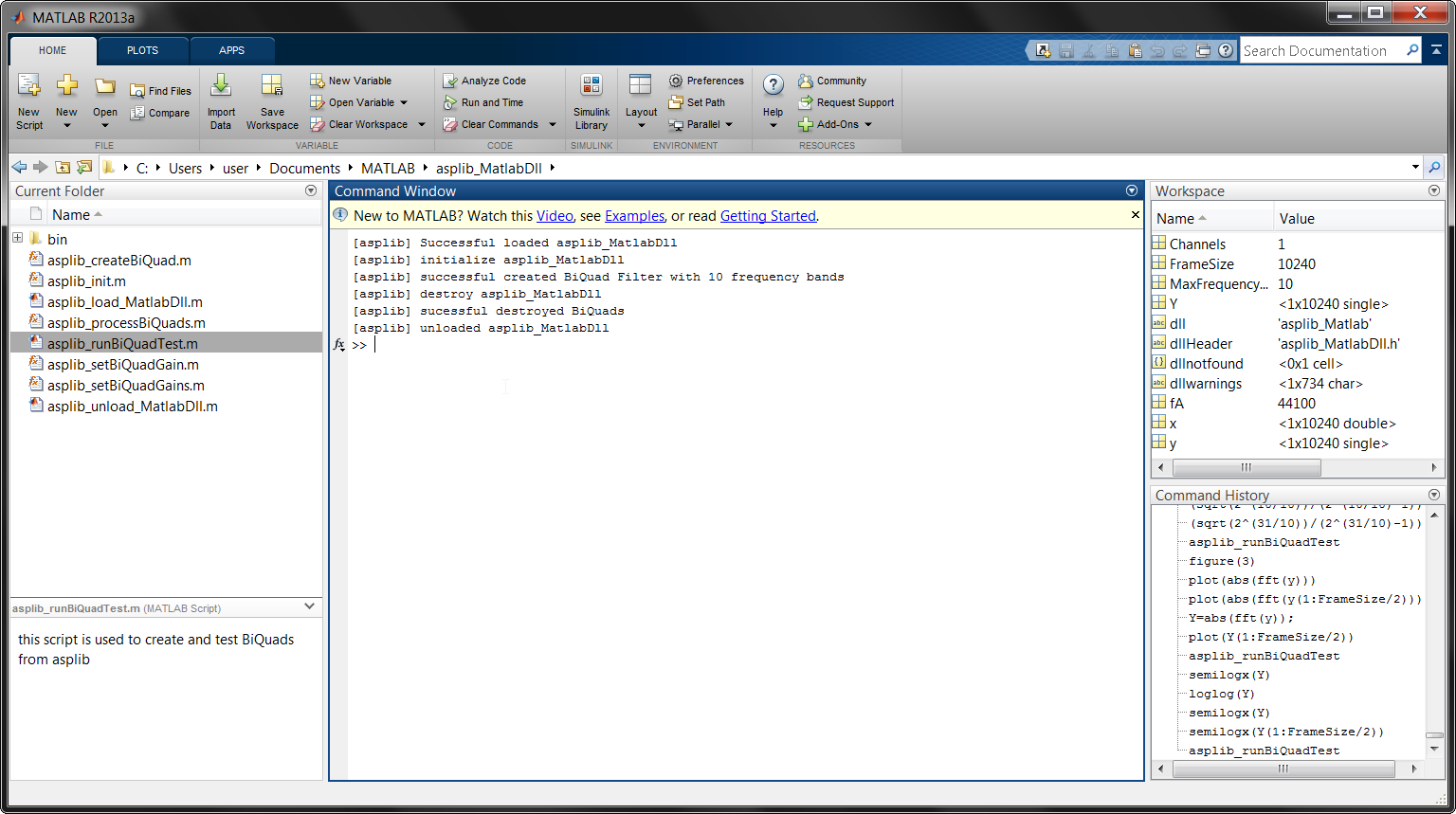Close the New to MATLAB banner
This screenshot has width=1456, height=814.
pos(1136,215)
